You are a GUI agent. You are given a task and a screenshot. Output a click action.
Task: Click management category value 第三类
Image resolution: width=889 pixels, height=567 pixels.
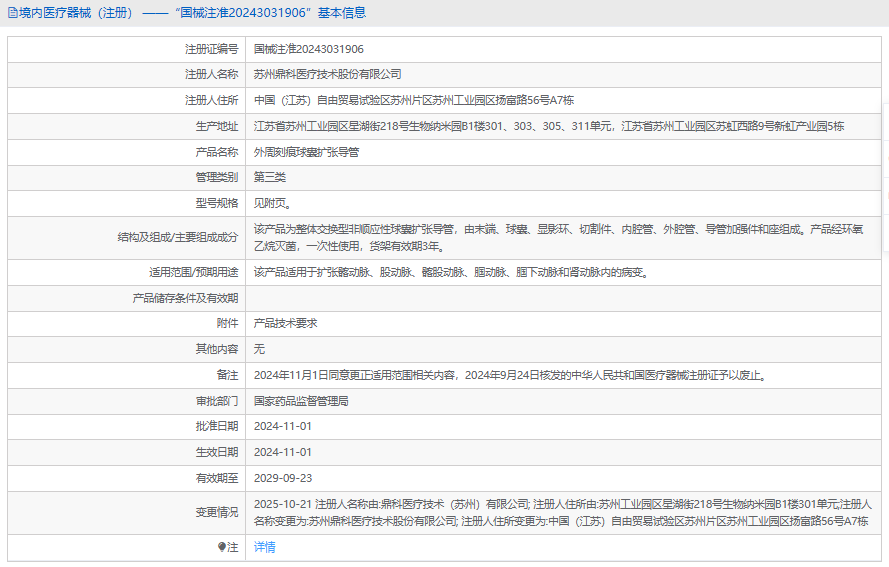(x=270, y=177)
